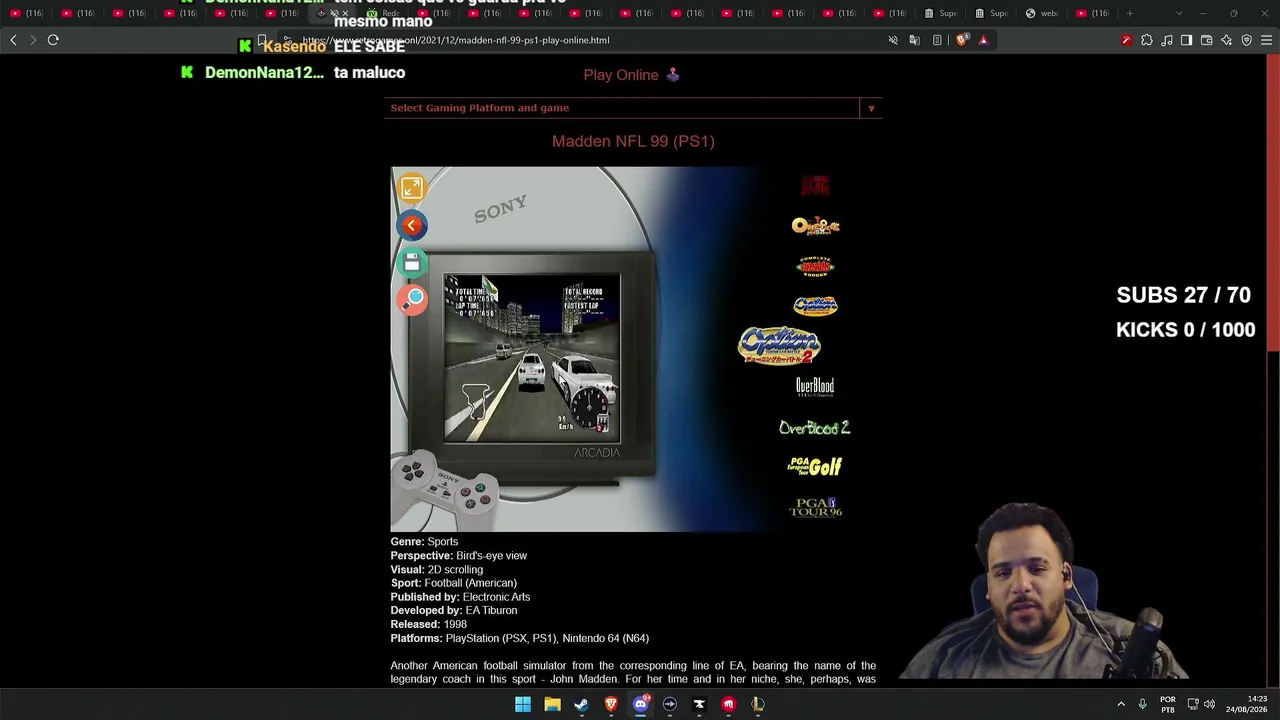The height and width of the screenshot is (720, 1280).
Task: Select the faded red game logo above One Piece Mansion
Action: [x=815, y=185]
